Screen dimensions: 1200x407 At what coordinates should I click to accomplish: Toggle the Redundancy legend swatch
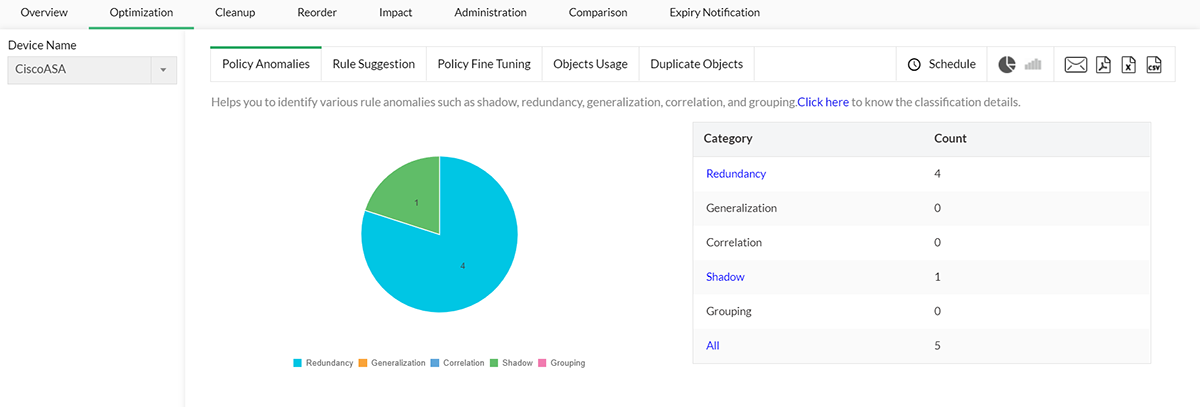tap(297, 363)
